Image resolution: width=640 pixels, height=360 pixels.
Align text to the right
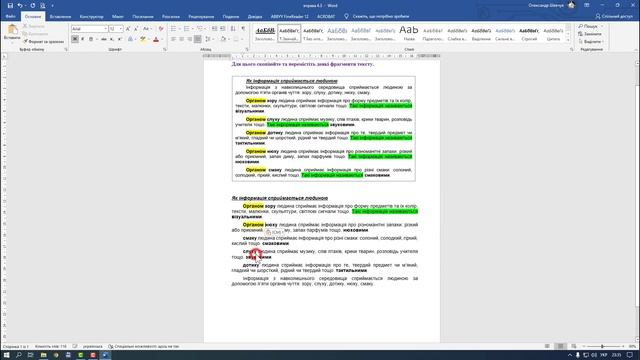click(x=190, y=39)
